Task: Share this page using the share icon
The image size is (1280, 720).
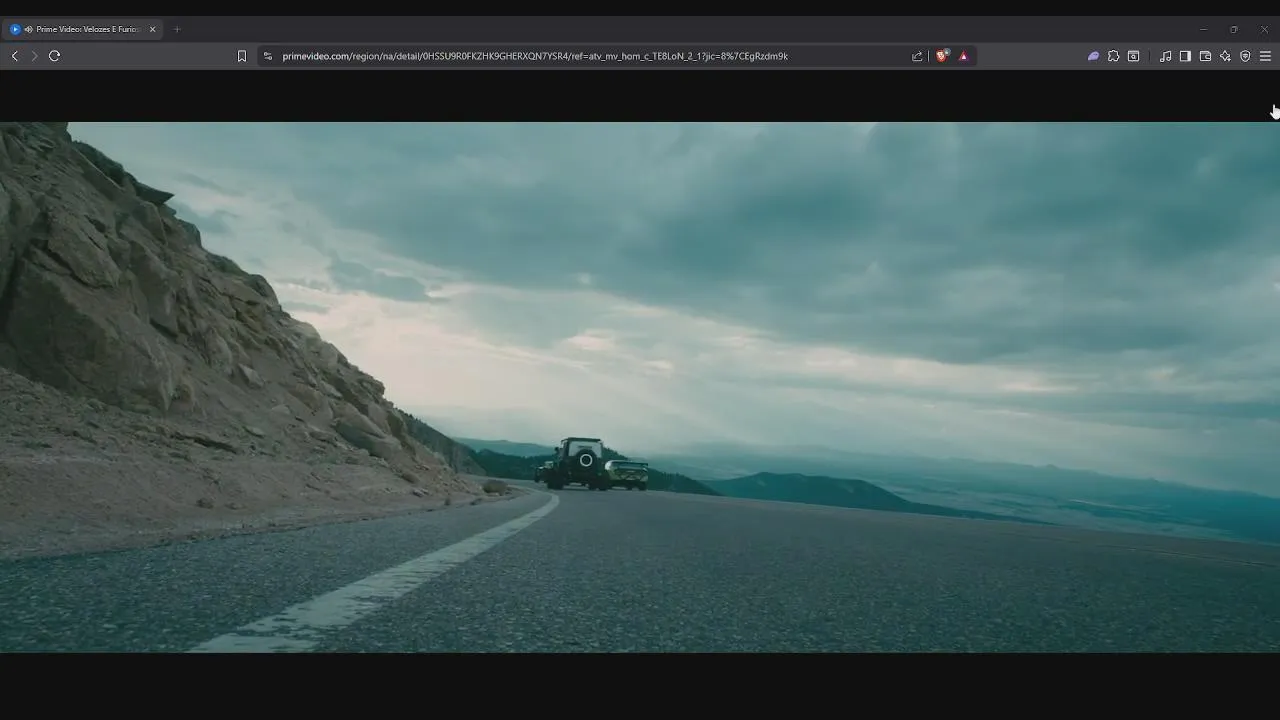Action: pyautogui.click(x=917, y=56)
